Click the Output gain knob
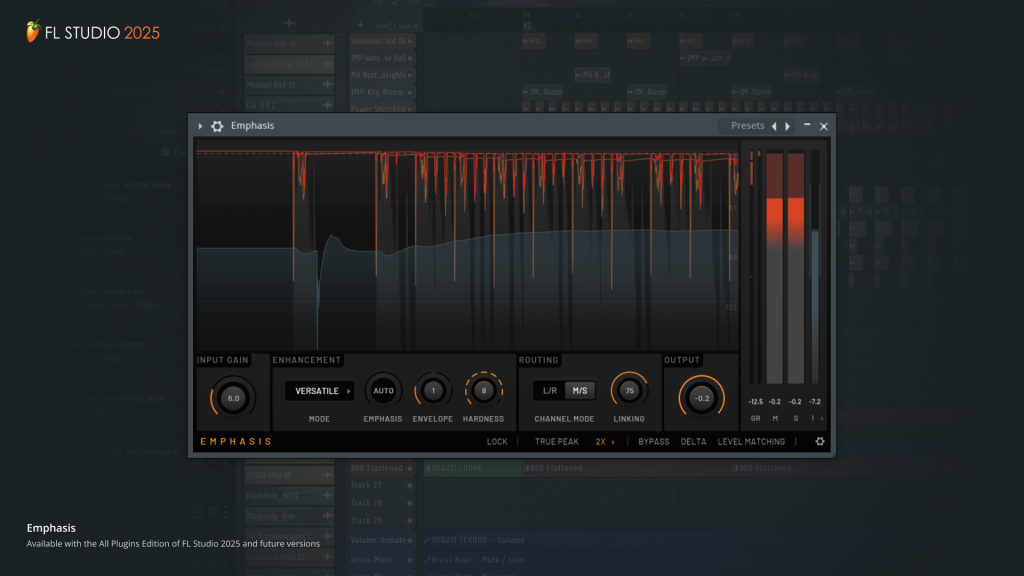Image resolution: width=1024 pixels, height=576 pixels. pos(701,397)
